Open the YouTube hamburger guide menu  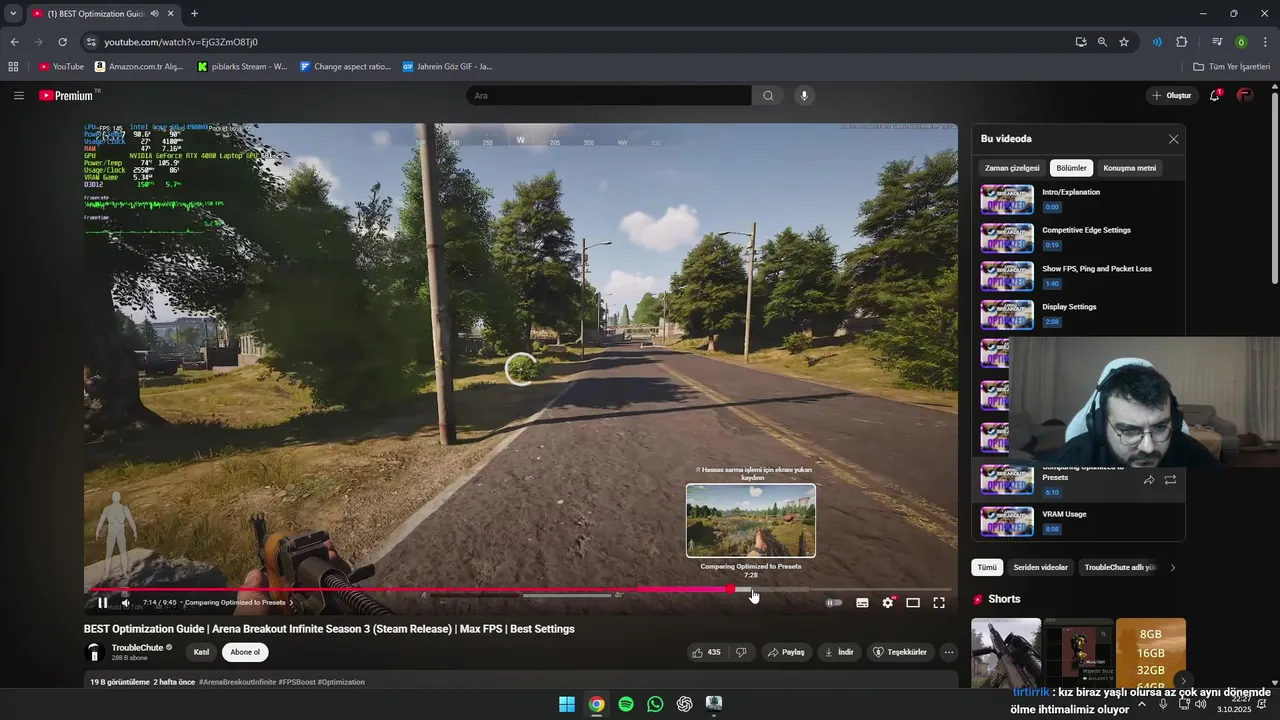pyautogui.click(x=19, y=96)
